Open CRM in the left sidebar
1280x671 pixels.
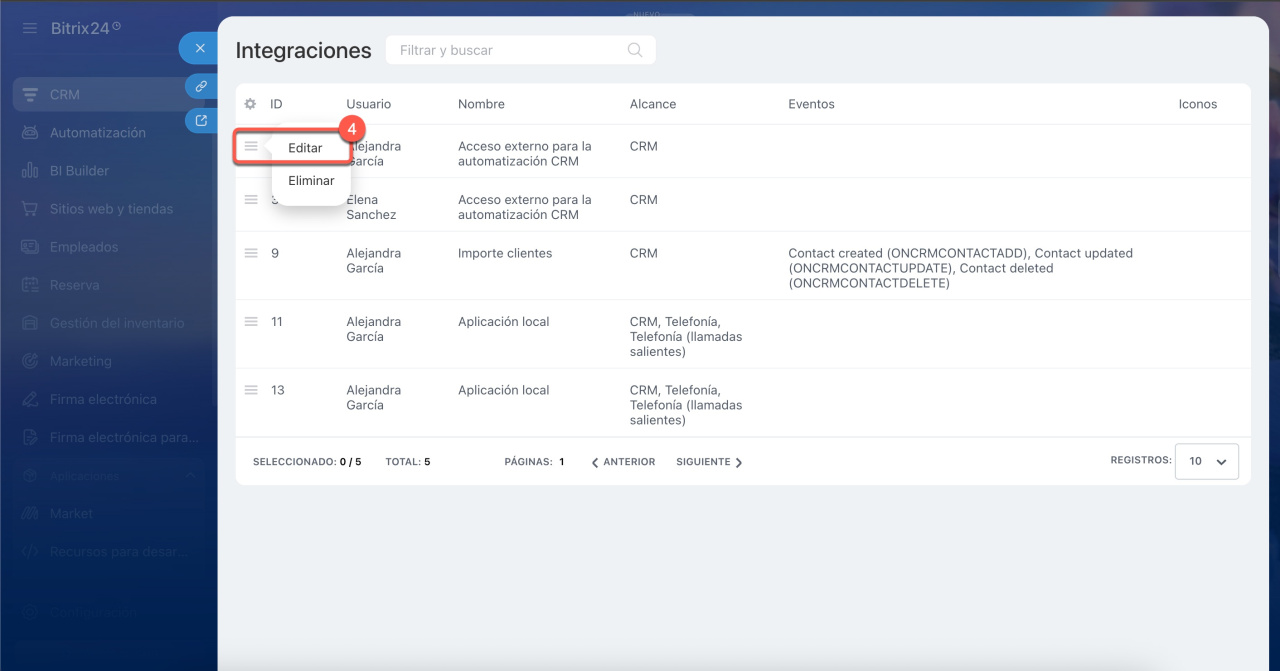pos(65,95)
